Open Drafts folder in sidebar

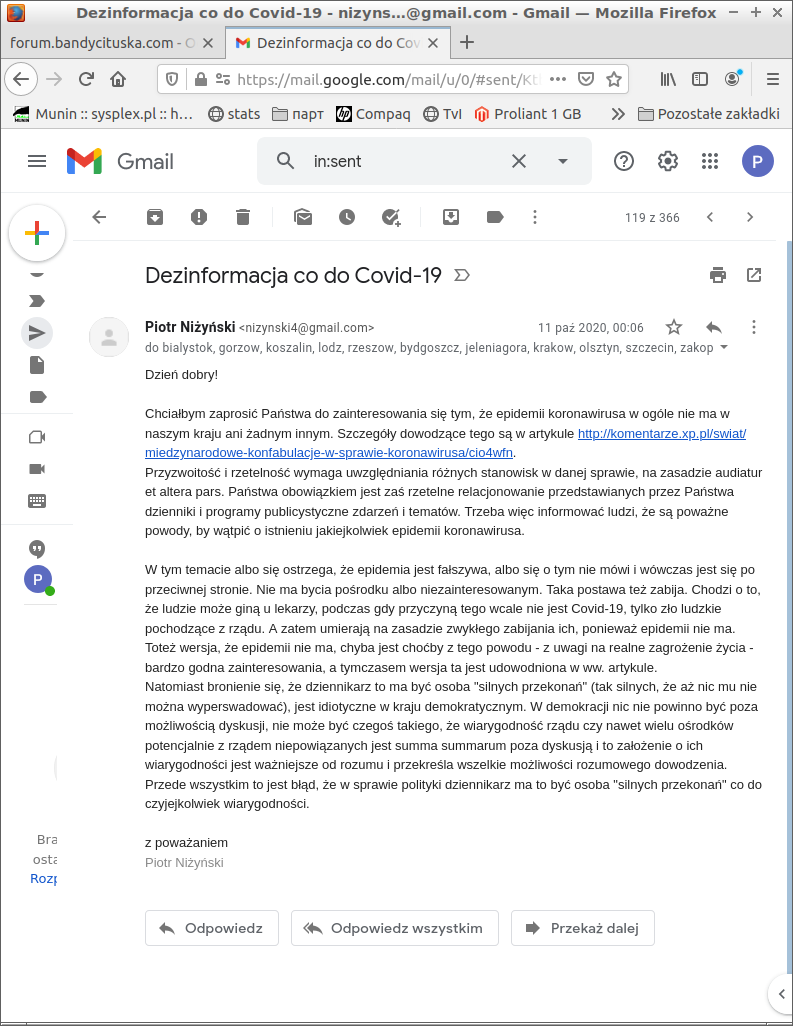(37, 365)
